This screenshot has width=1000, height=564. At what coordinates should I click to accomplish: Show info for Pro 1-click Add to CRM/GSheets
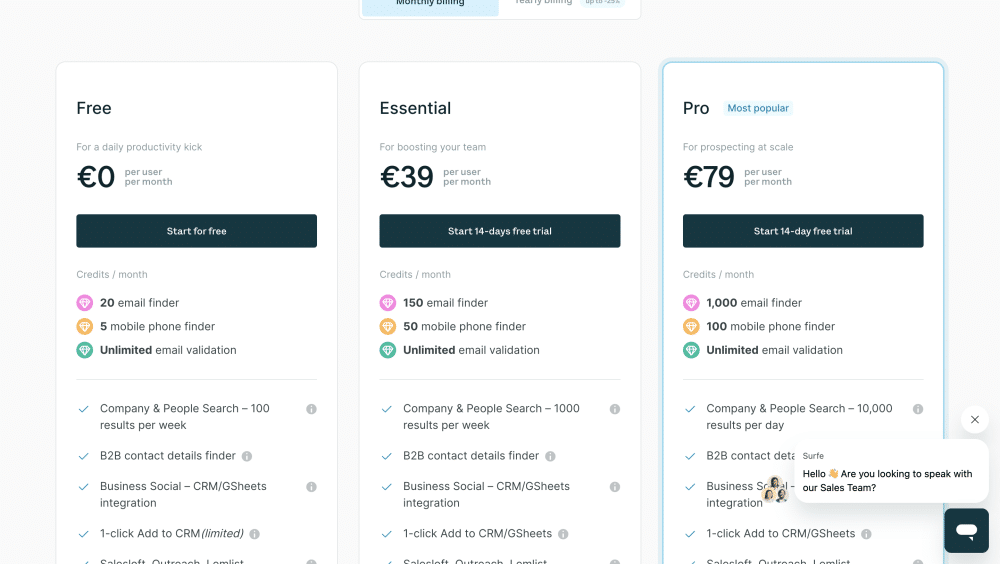(x=866, y=534)
